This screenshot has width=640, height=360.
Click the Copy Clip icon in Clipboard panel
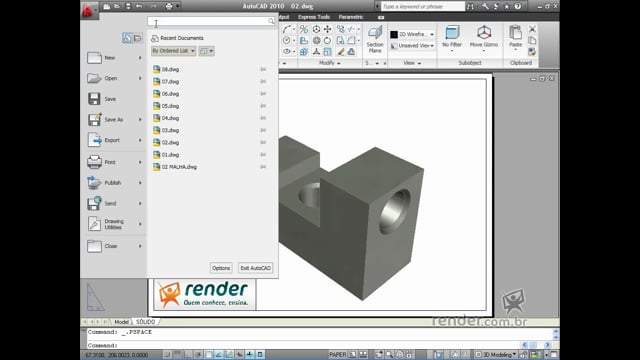(x=532, y=40)
